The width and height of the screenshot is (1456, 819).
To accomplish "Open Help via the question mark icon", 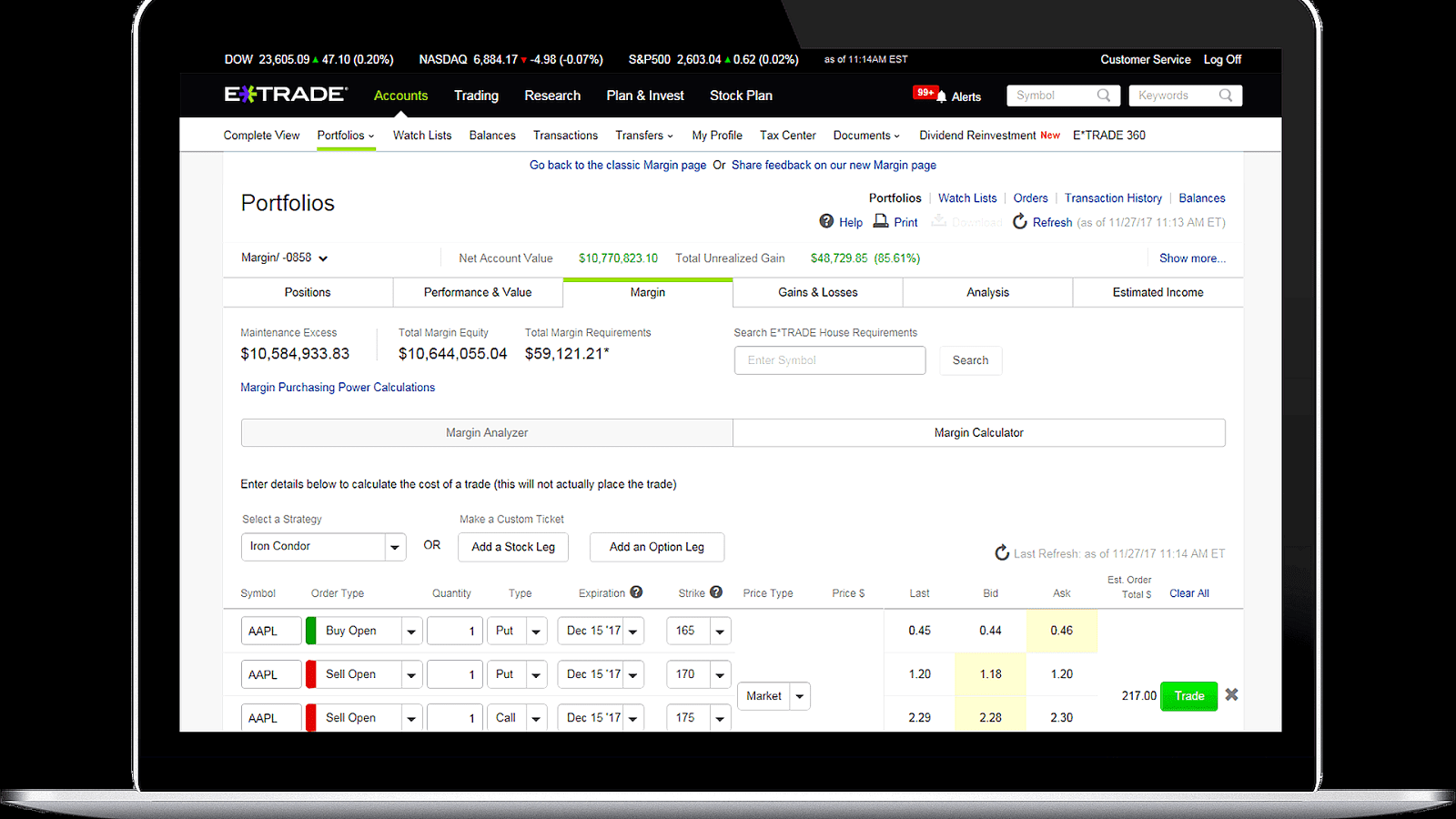I will pyautogui.click(x=826, y=221).
